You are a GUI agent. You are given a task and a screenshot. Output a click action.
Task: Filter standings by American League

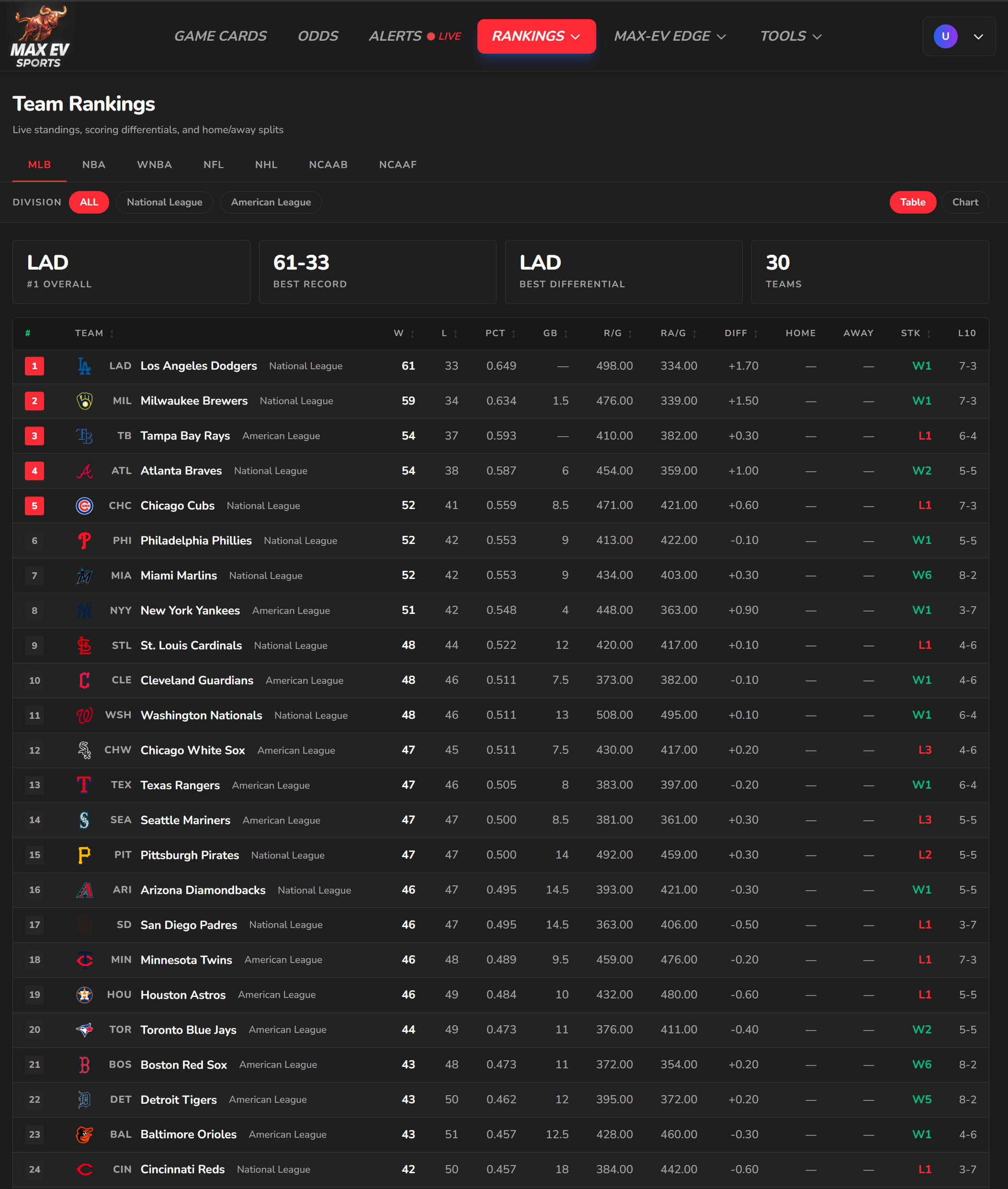pos(271,202)
